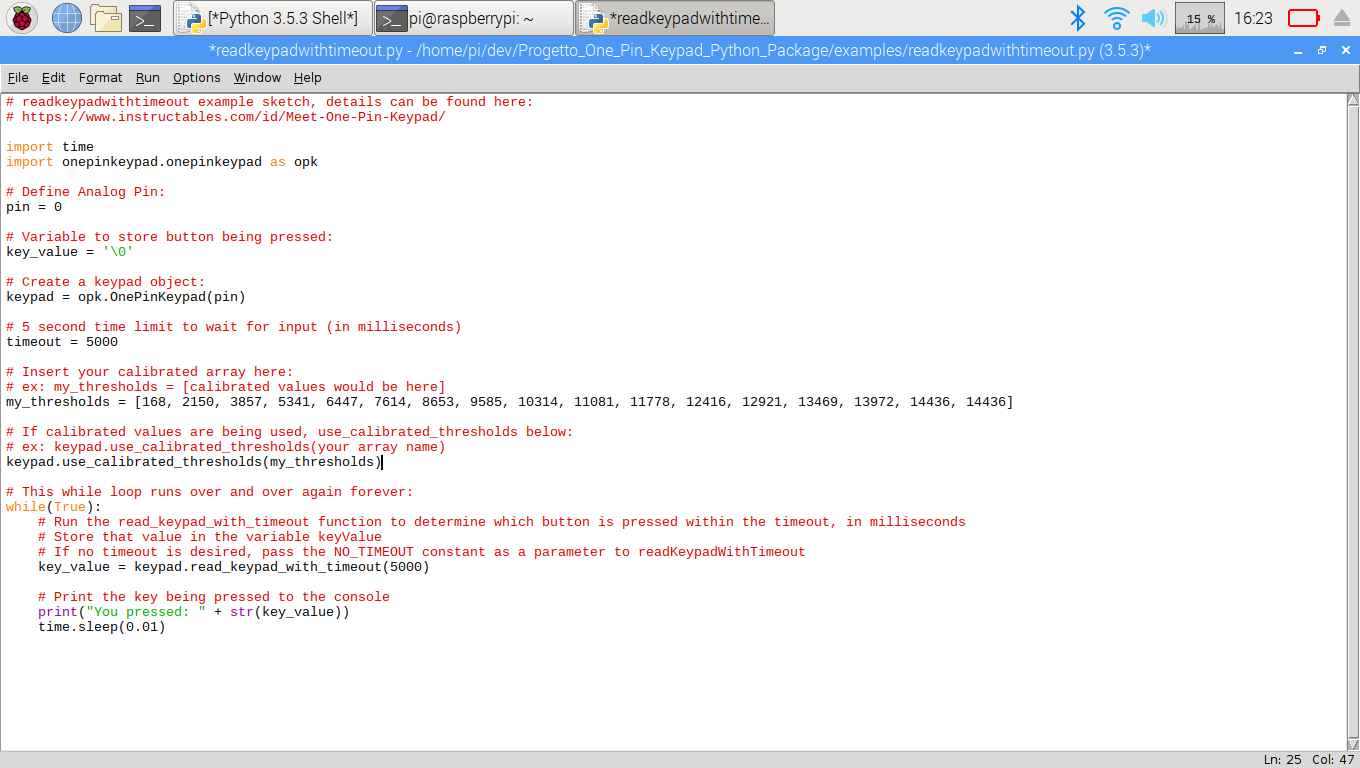Click the 'while(True):' line
The width and height of the screenshot is (1360, 768).
click(54, 507)
